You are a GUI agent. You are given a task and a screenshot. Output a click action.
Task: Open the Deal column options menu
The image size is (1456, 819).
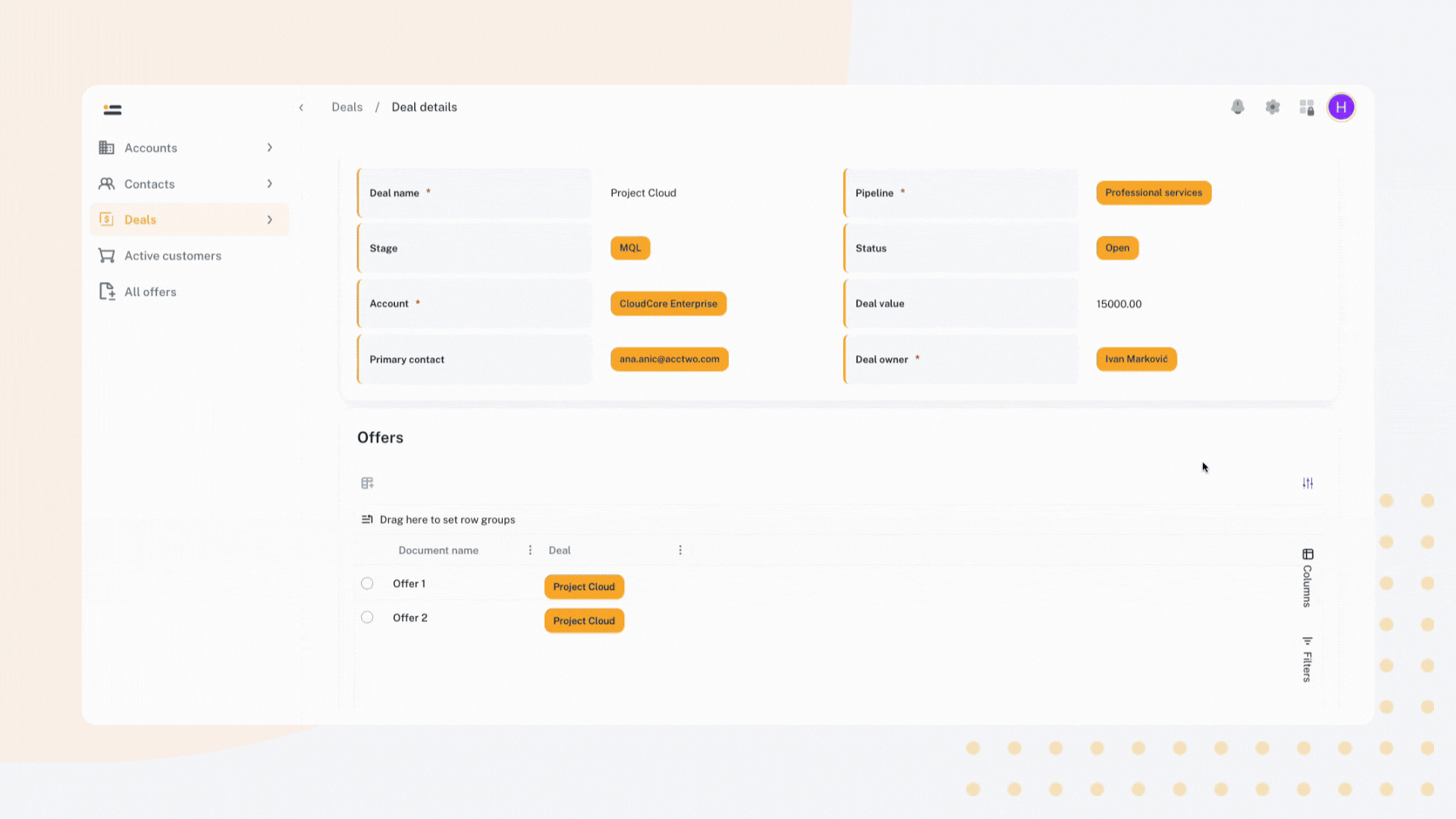[680, 551]
